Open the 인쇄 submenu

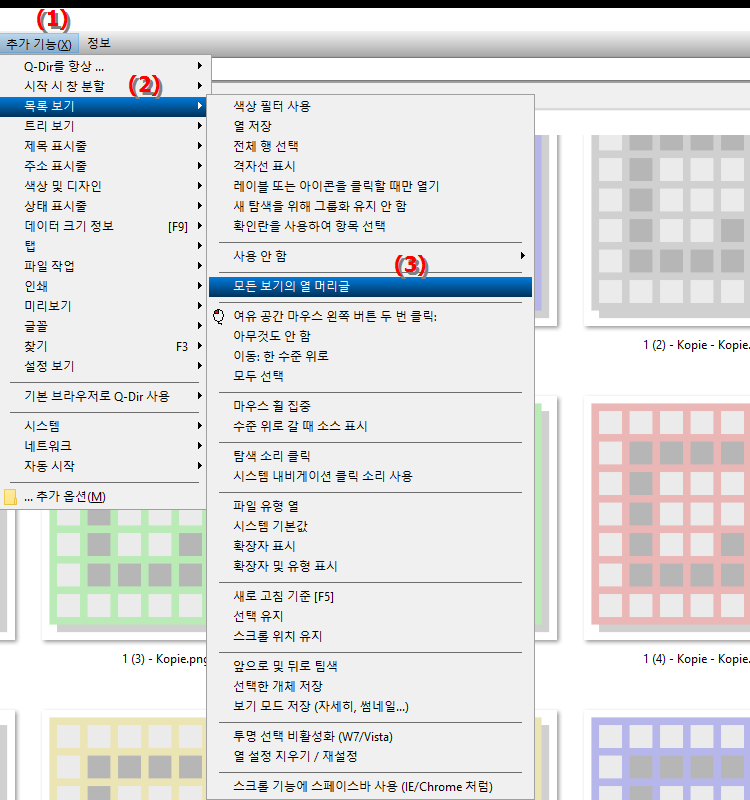(105, 286)
